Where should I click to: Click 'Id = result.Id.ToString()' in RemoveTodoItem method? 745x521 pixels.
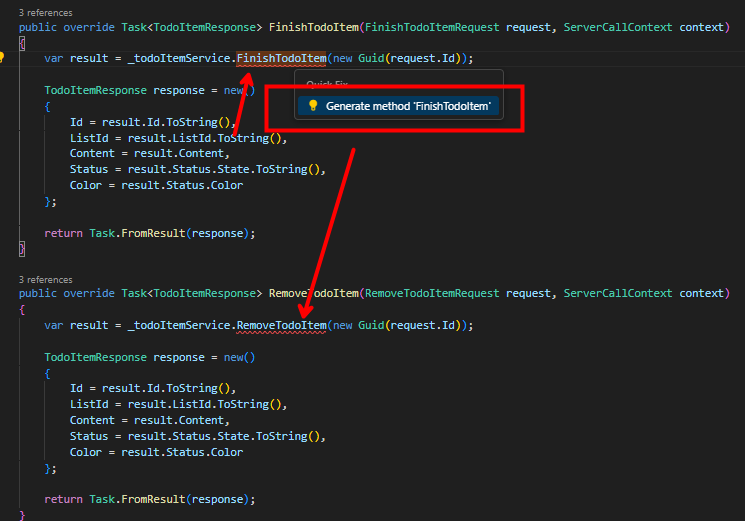click(151, 388)
